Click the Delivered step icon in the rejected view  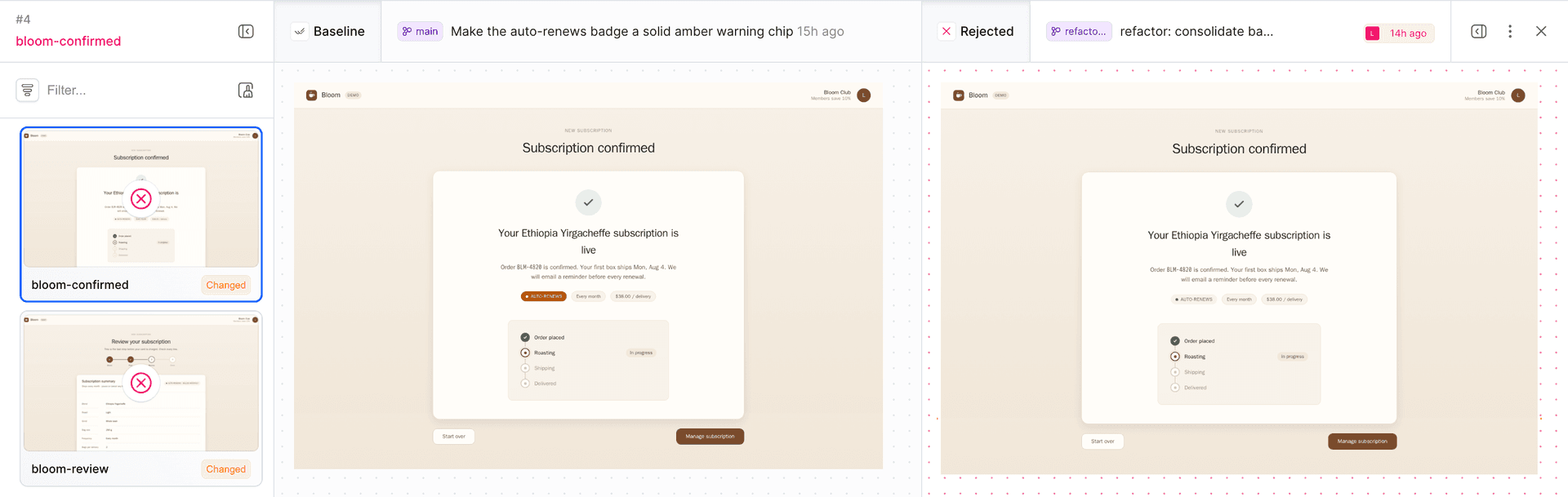tap(1175, 388)
